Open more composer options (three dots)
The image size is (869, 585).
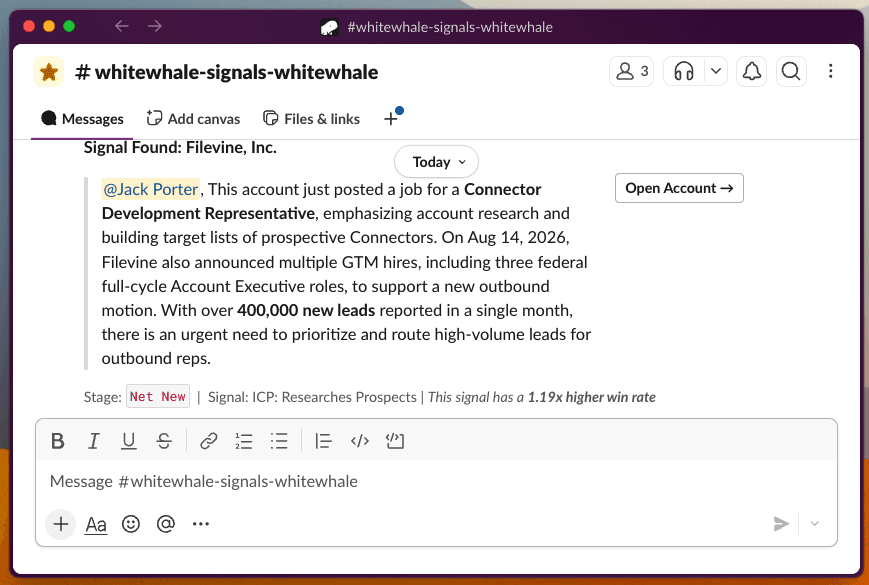(x=201, y=524)
